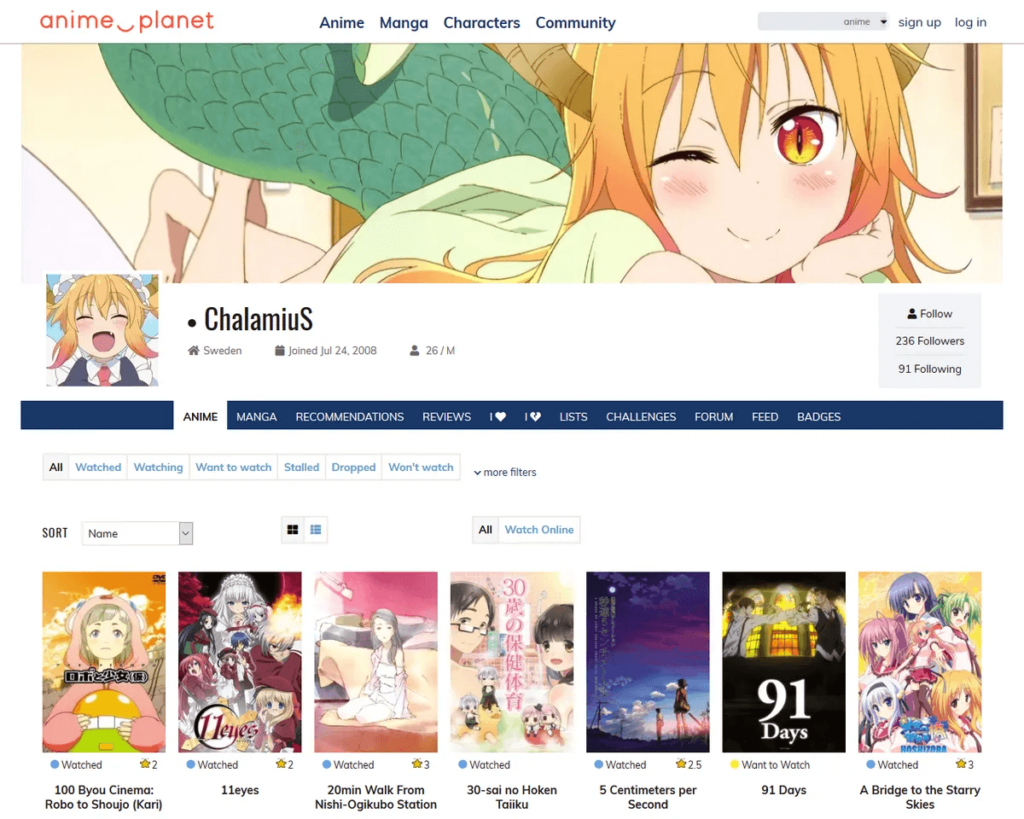
Task: Click the ChalamiuS profile avatar
Action: [103, 330]
